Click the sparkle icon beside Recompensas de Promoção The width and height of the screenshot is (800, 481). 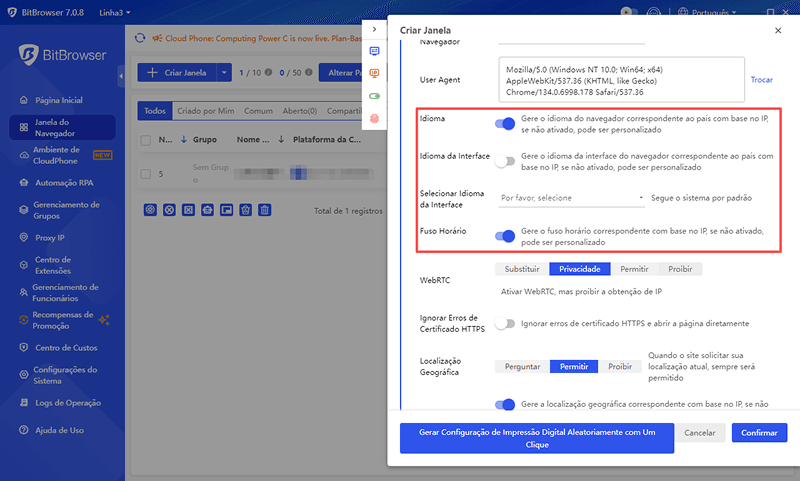[105, 320]
